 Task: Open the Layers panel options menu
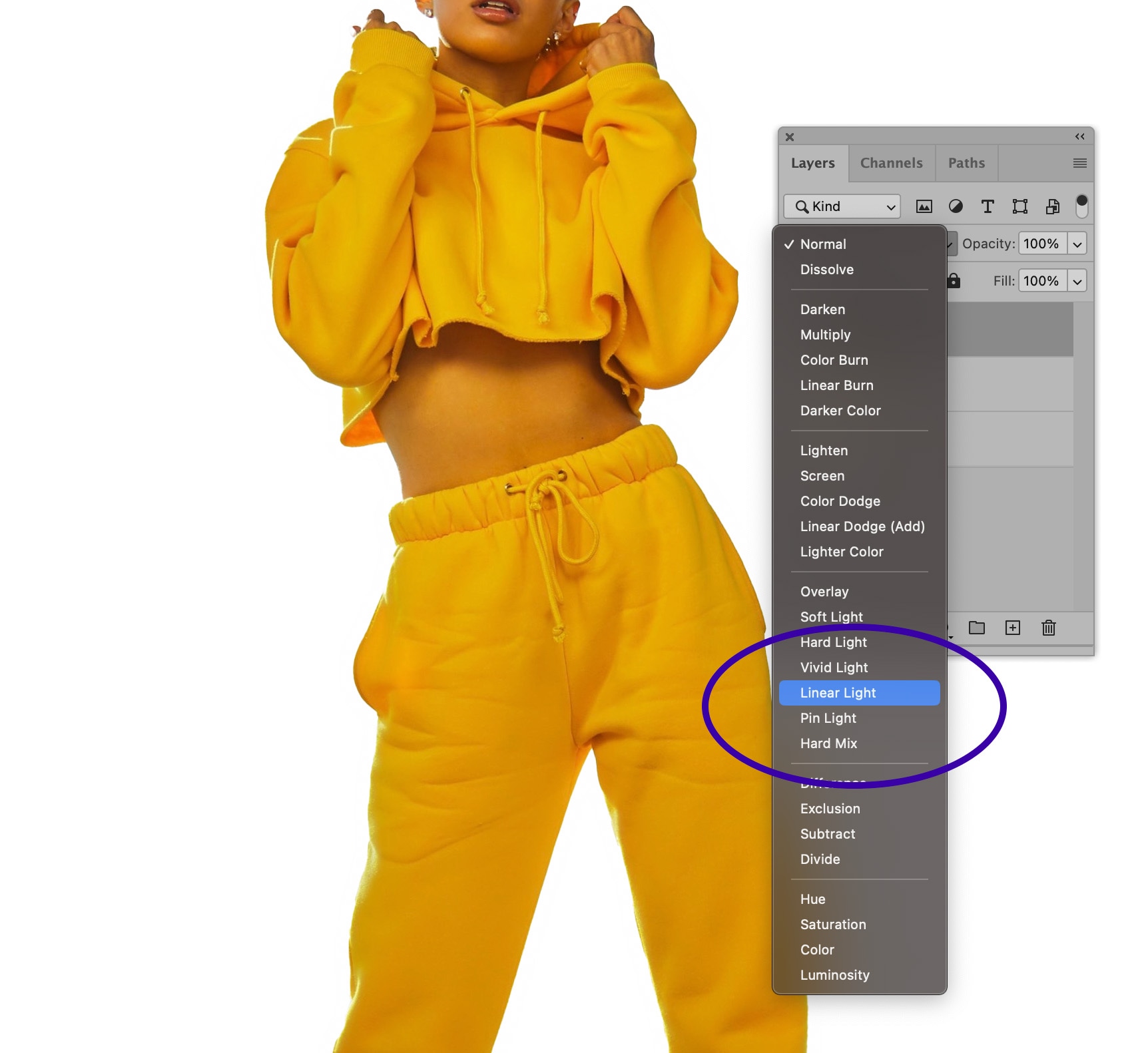coord(1079,163)
